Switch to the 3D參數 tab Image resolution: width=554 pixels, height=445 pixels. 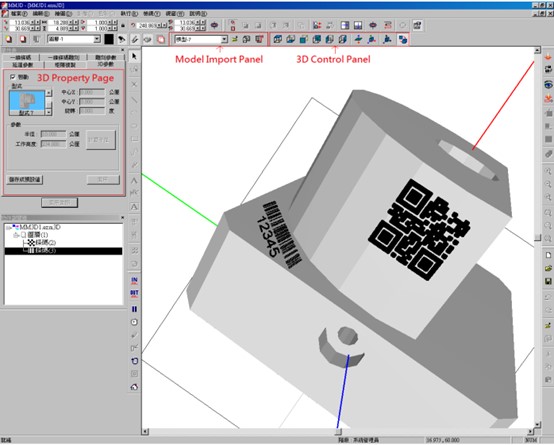[106, 64]
